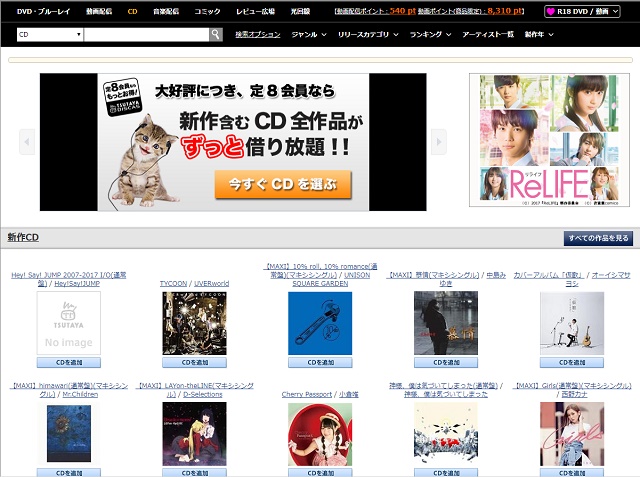Open the カバーアルバム「仮歌」 title link

(x=549, y=275)
